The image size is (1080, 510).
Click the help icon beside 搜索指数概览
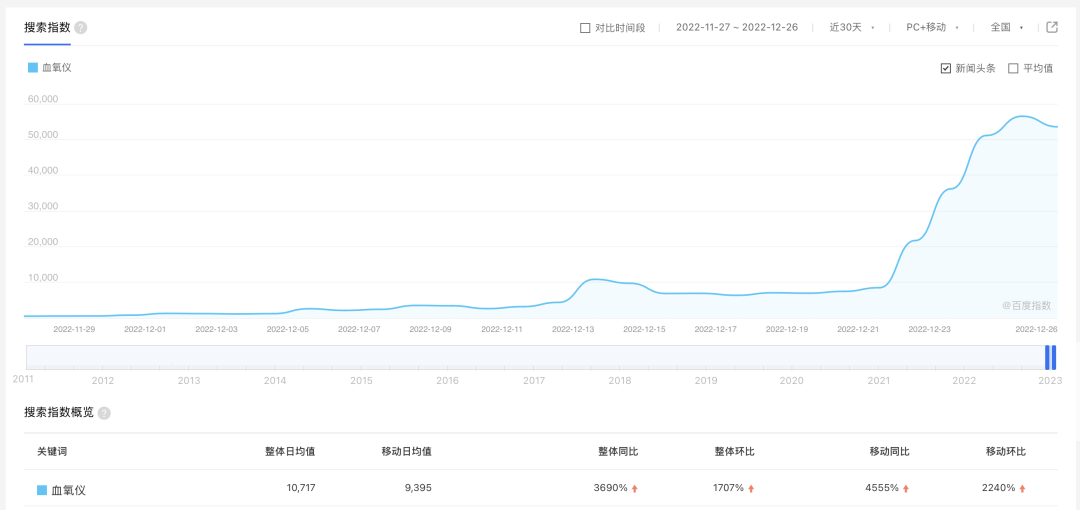(104, 414)
